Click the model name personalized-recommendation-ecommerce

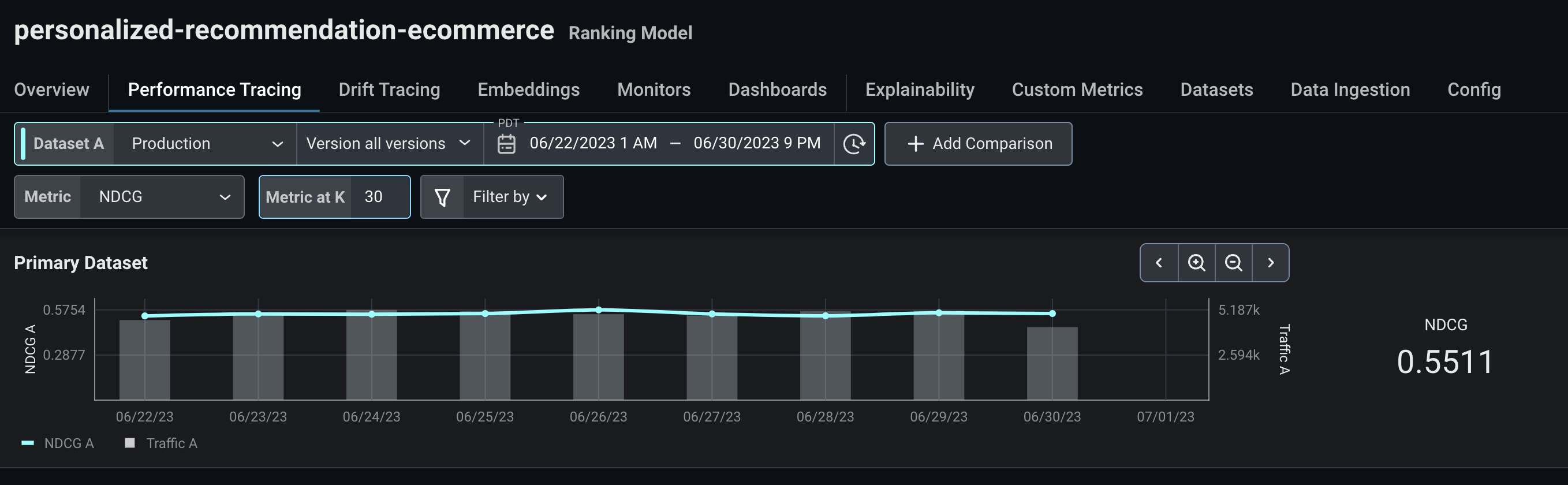tap(284, 31)
